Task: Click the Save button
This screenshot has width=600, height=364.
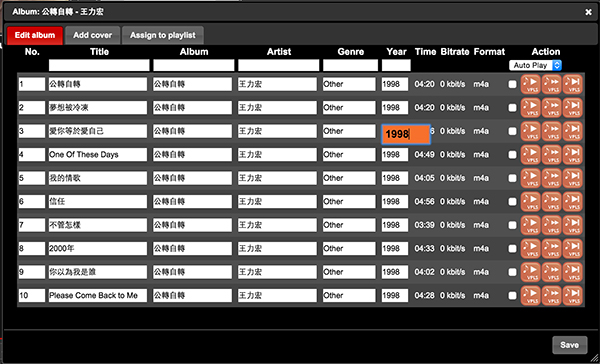Action: 569,345
